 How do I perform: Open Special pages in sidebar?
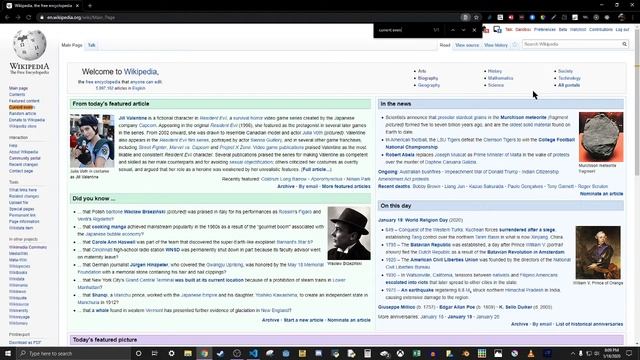22,209
